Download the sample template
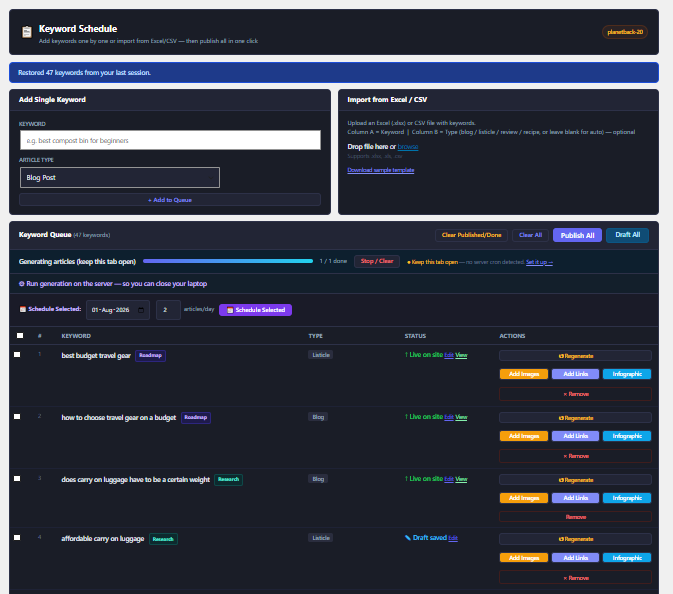 (381, 170)
